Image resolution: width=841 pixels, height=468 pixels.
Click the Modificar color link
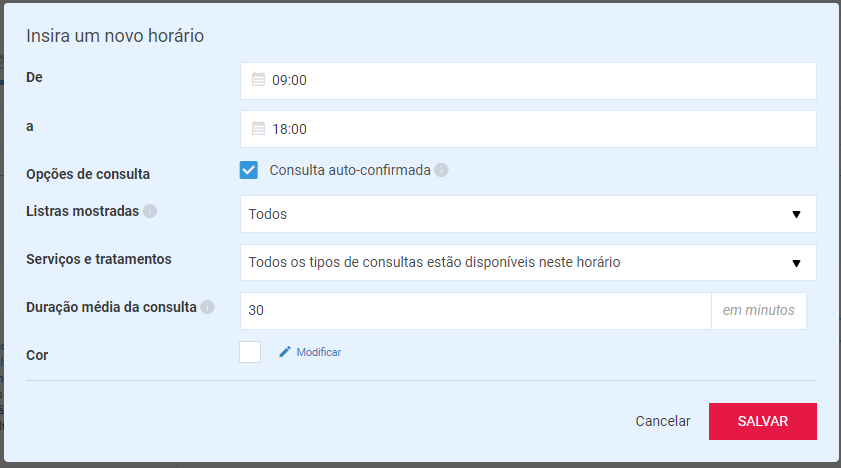[x=319, y=352]
